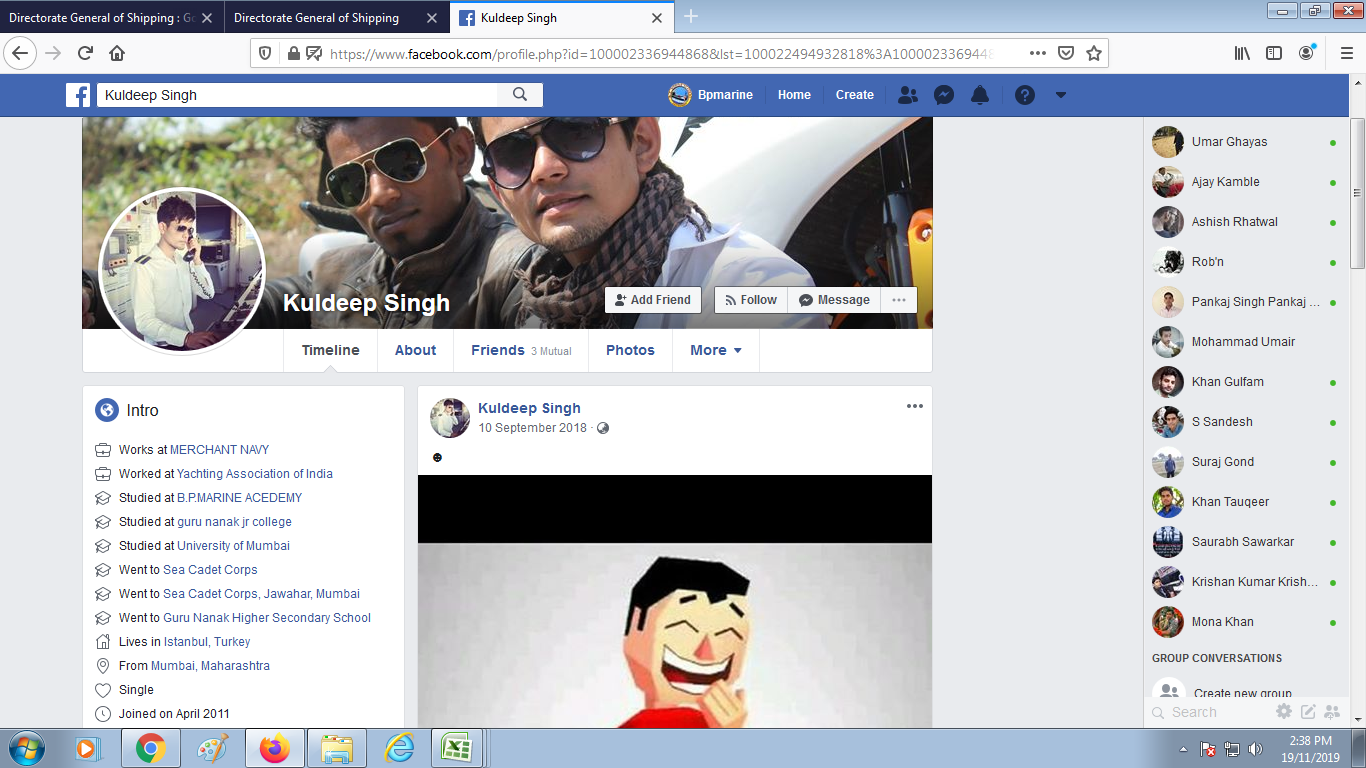Viewport: 1366px width, 768px height.
Task: Bookmark this page with the star
Action: pos(1094,53)
